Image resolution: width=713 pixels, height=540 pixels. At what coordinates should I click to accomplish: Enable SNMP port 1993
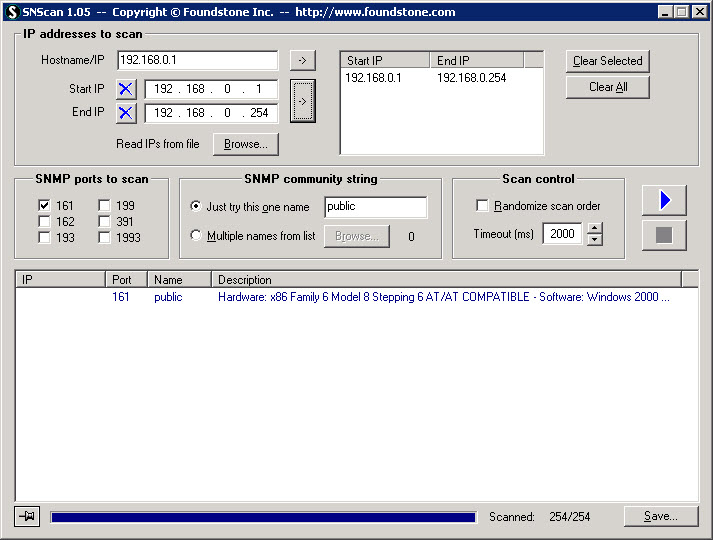(x=104, y=237)
